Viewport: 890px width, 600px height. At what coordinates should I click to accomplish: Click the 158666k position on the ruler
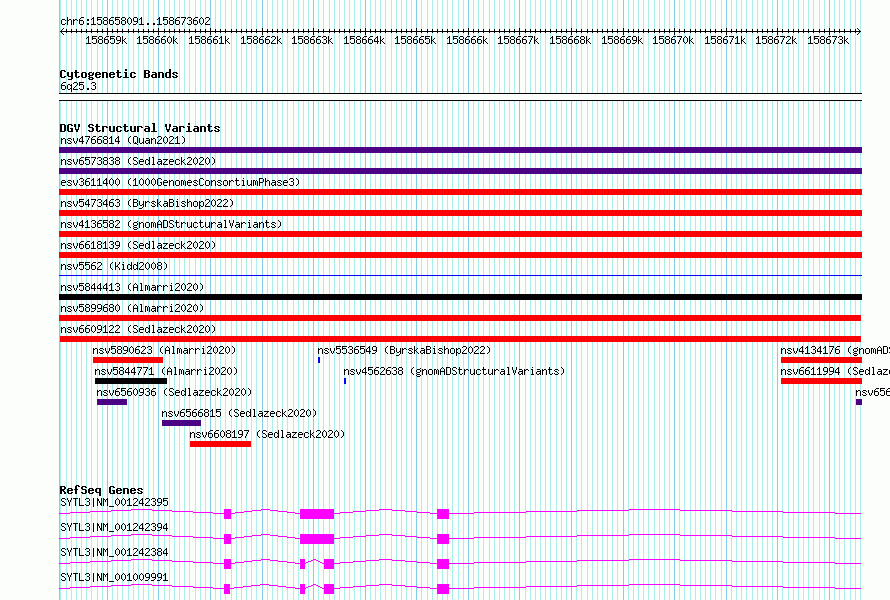[467, 40]
